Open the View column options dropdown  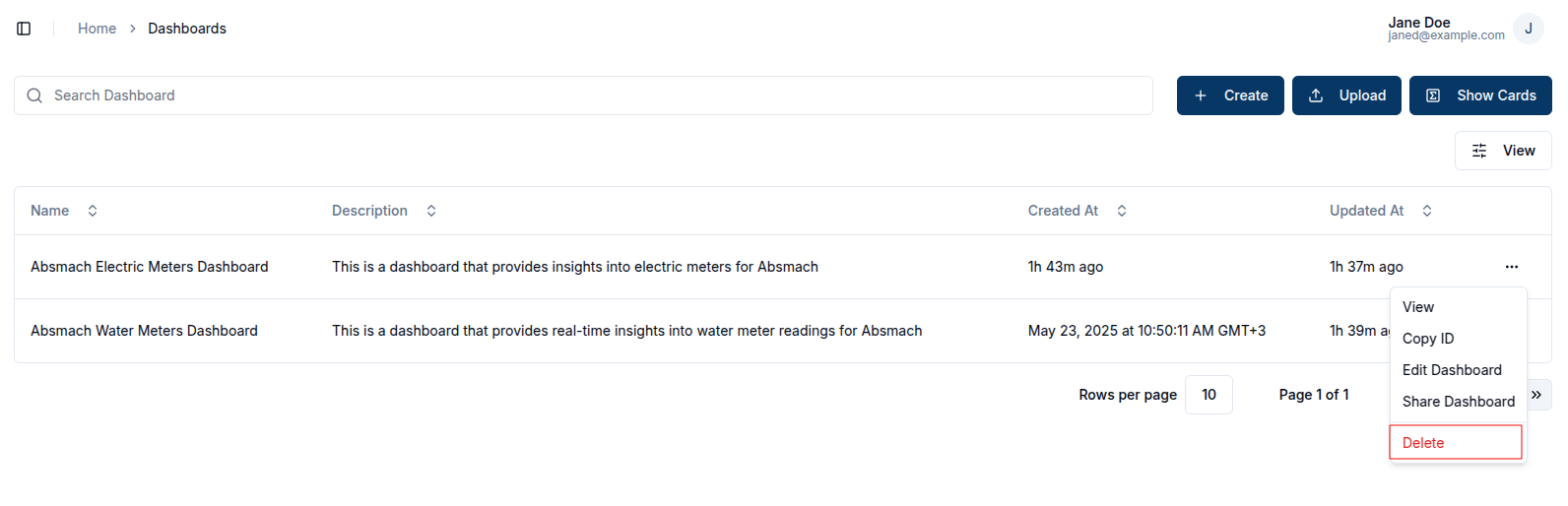[x=1503, y=151]
